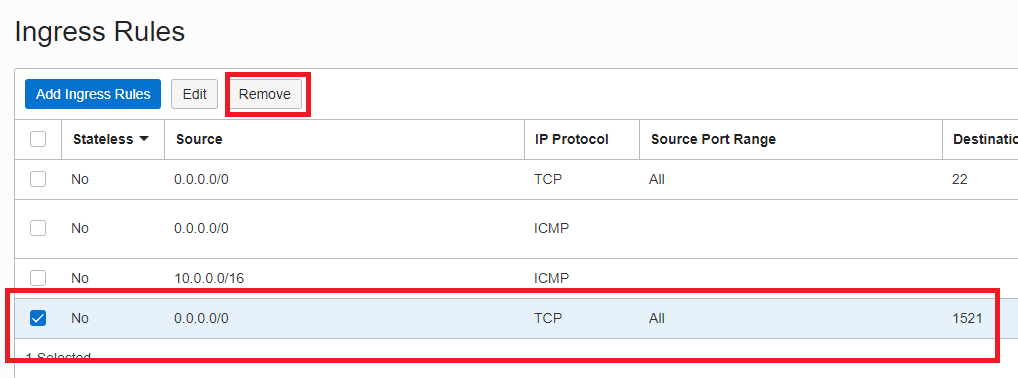The image size is (1018, 378).
Task: Check the TCP port 22 rule checkbox
Action: 38,179
